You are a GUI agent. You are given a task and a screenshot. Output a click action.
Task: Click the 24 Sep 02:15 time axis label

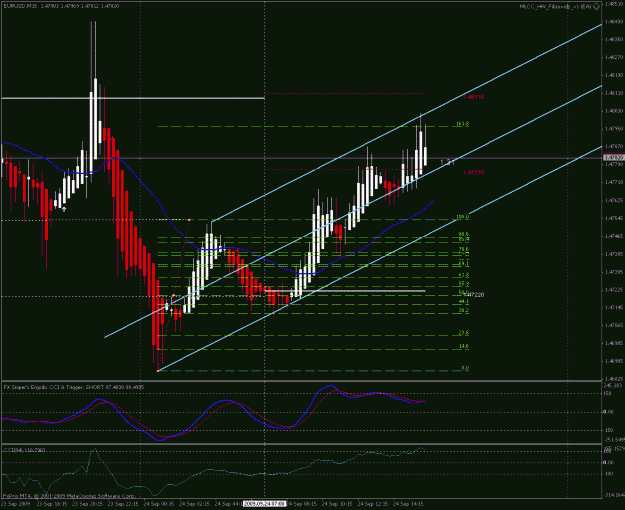point(195,504)
